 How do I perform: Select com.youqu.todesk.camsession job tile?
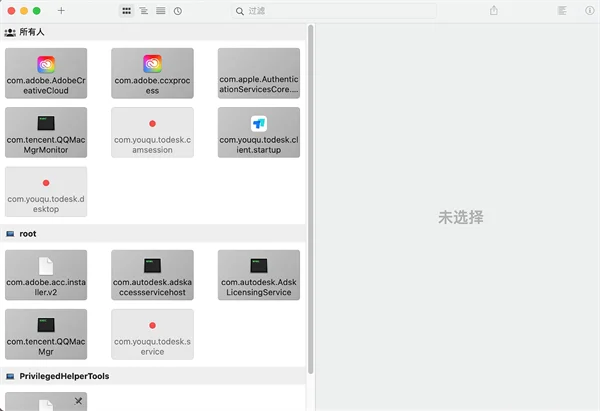click(x=152, y=132)
